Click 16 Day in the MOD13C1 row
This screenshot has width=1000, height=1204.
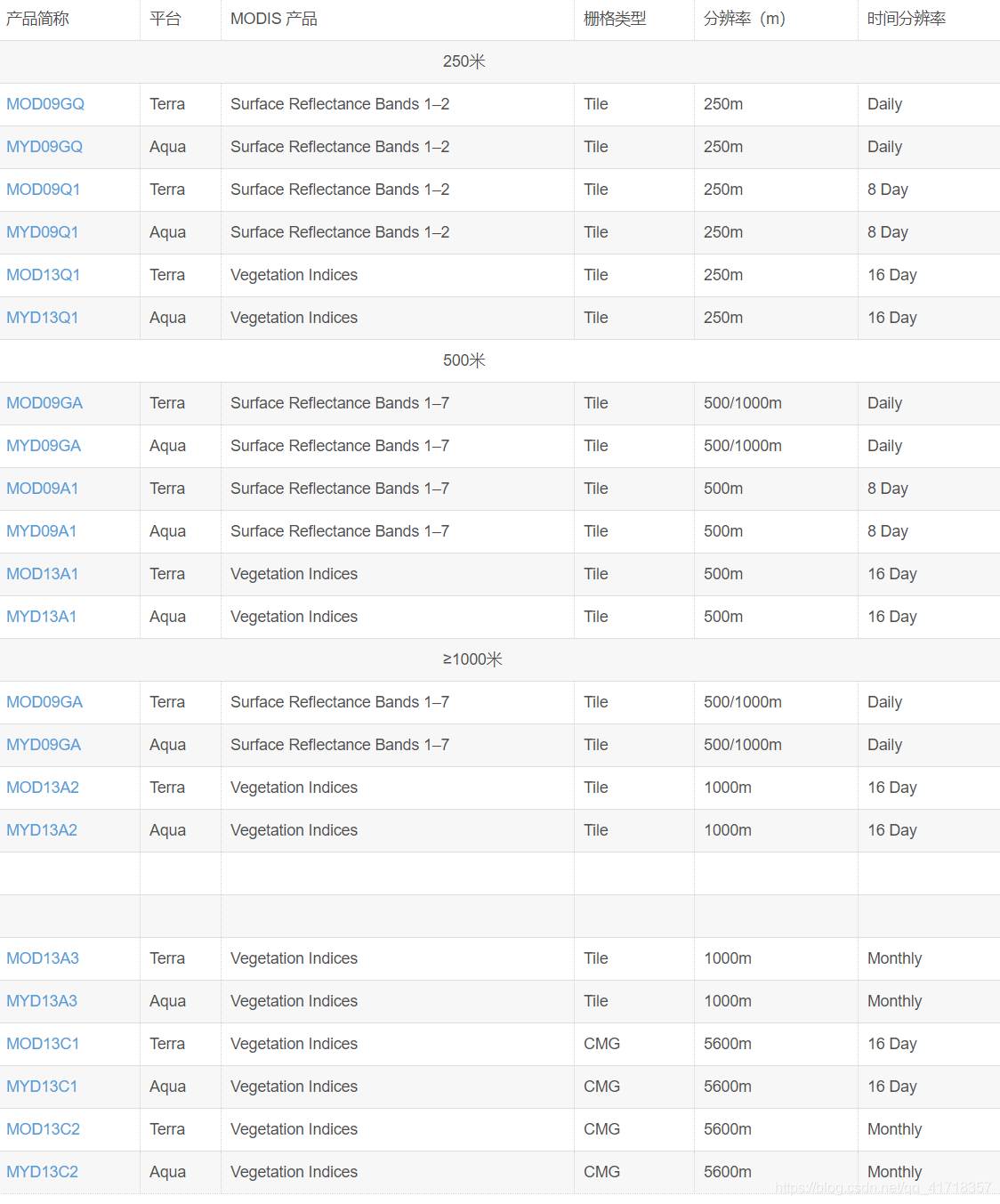click(x=892, y=1044)
